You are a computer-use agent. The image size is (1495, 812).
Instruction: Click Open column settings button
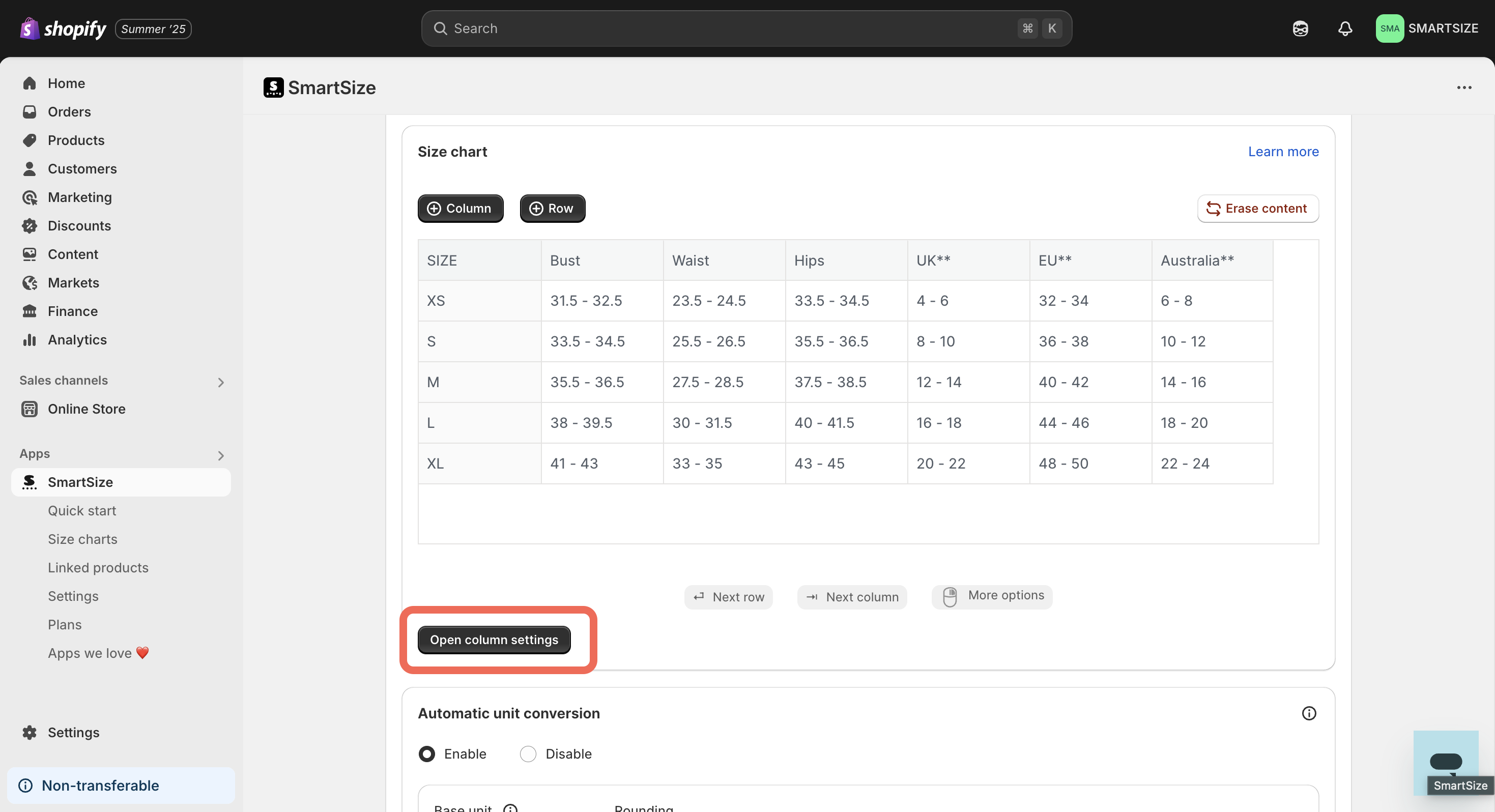[494, 640]
